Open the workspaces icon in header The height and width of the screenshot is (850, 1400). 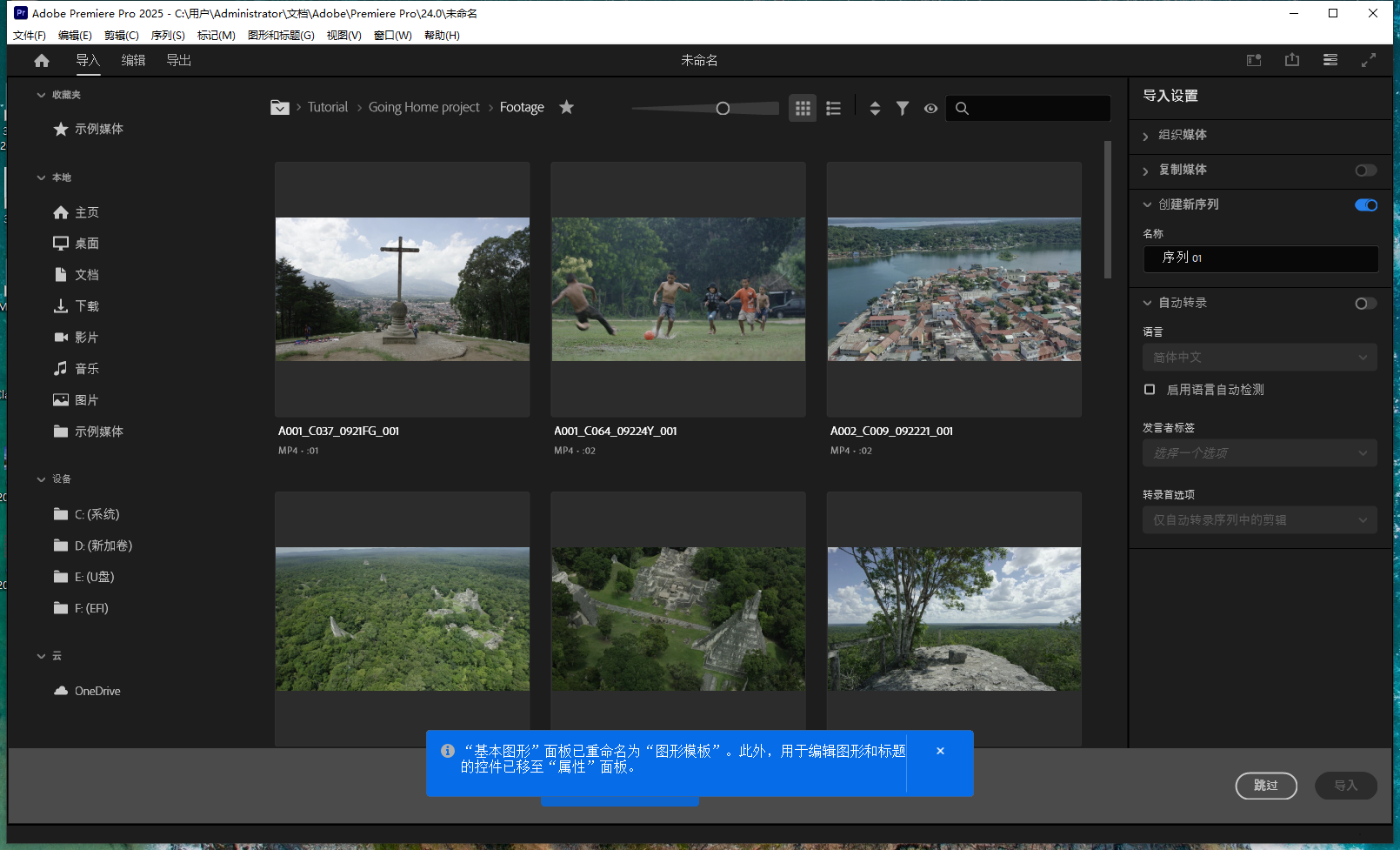coord(1254,60)
